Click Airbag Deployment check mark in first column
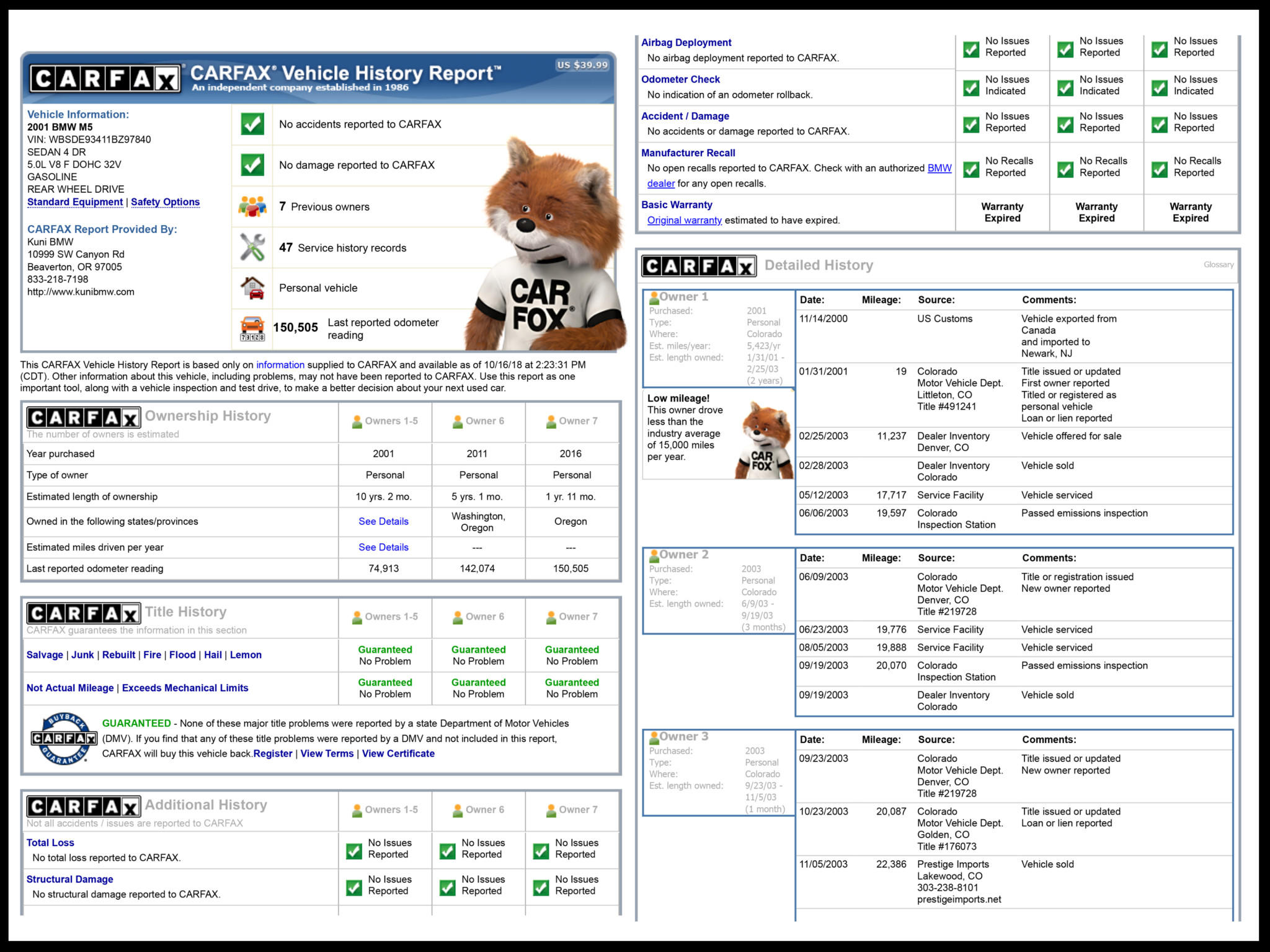Viewport: 1270px width, 952px height. (971, 49)
